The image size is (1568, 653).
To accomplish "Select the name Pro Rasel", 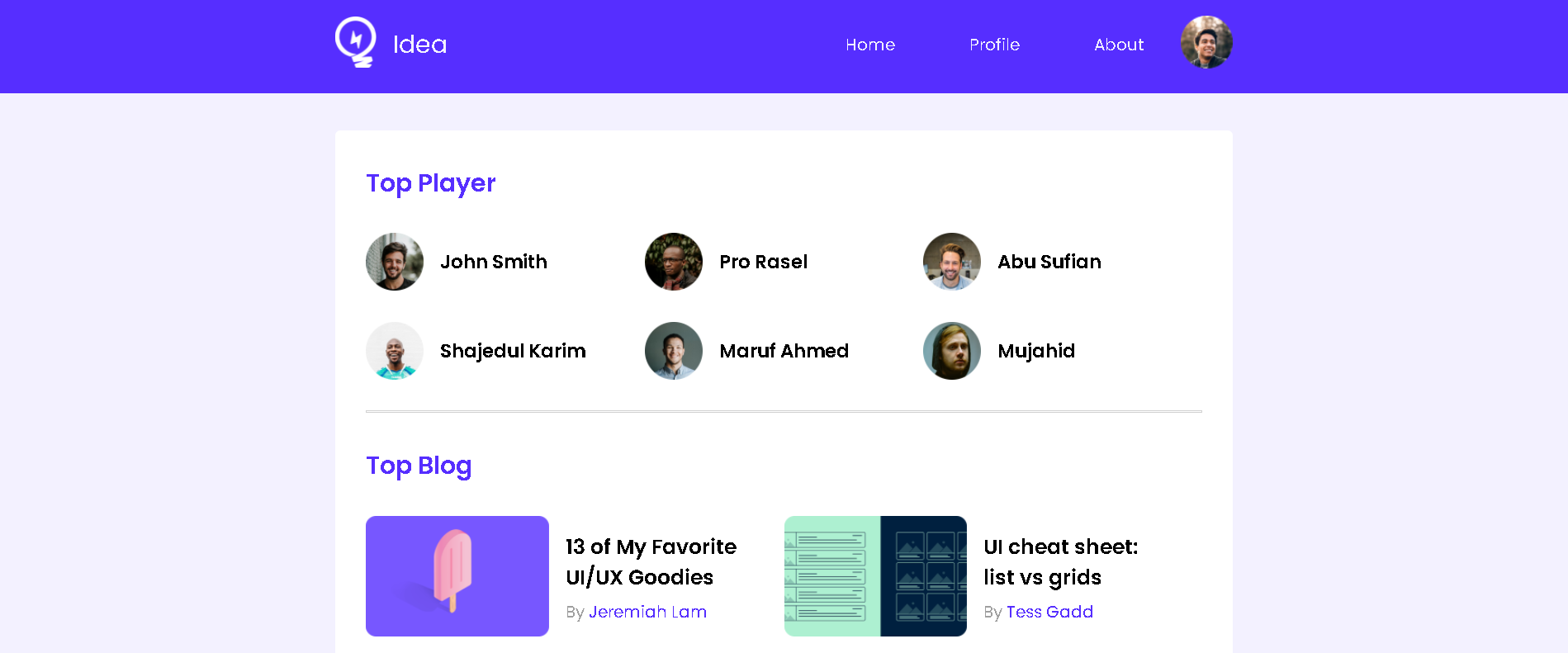I will coord(763,262).
